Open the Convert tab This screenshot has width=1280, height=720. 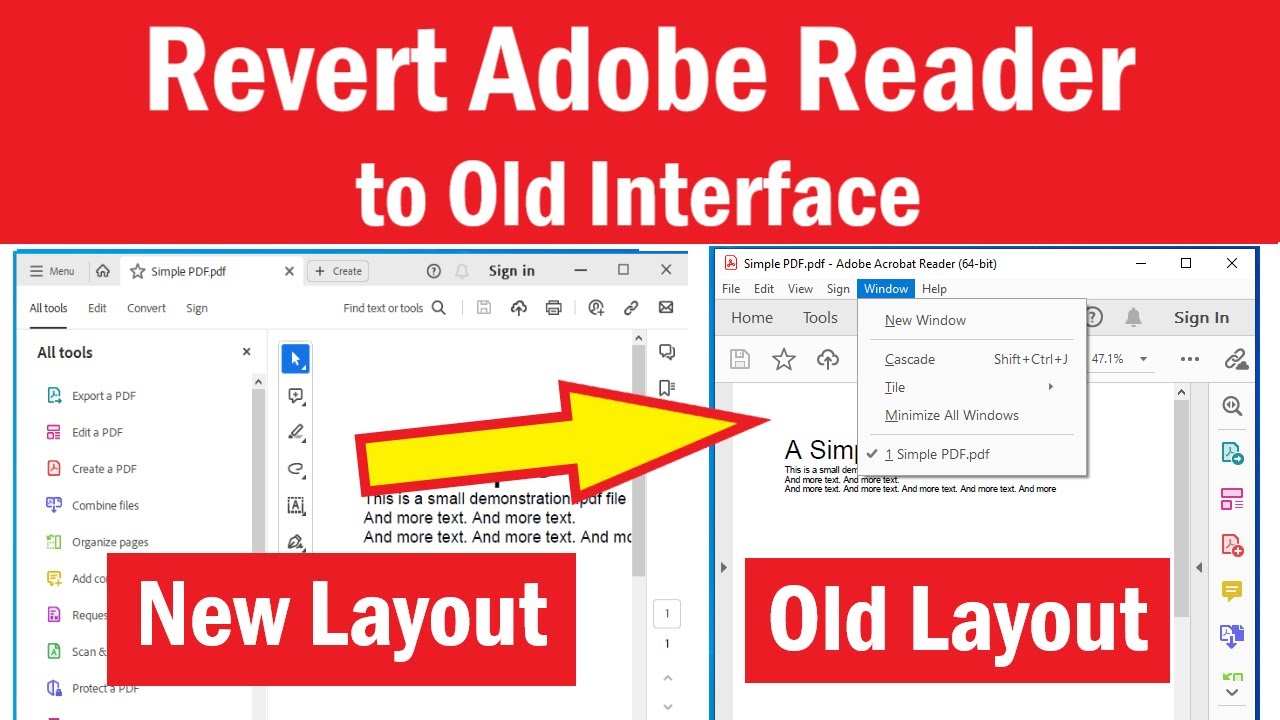pyautogui.click(x=146, y=308)
